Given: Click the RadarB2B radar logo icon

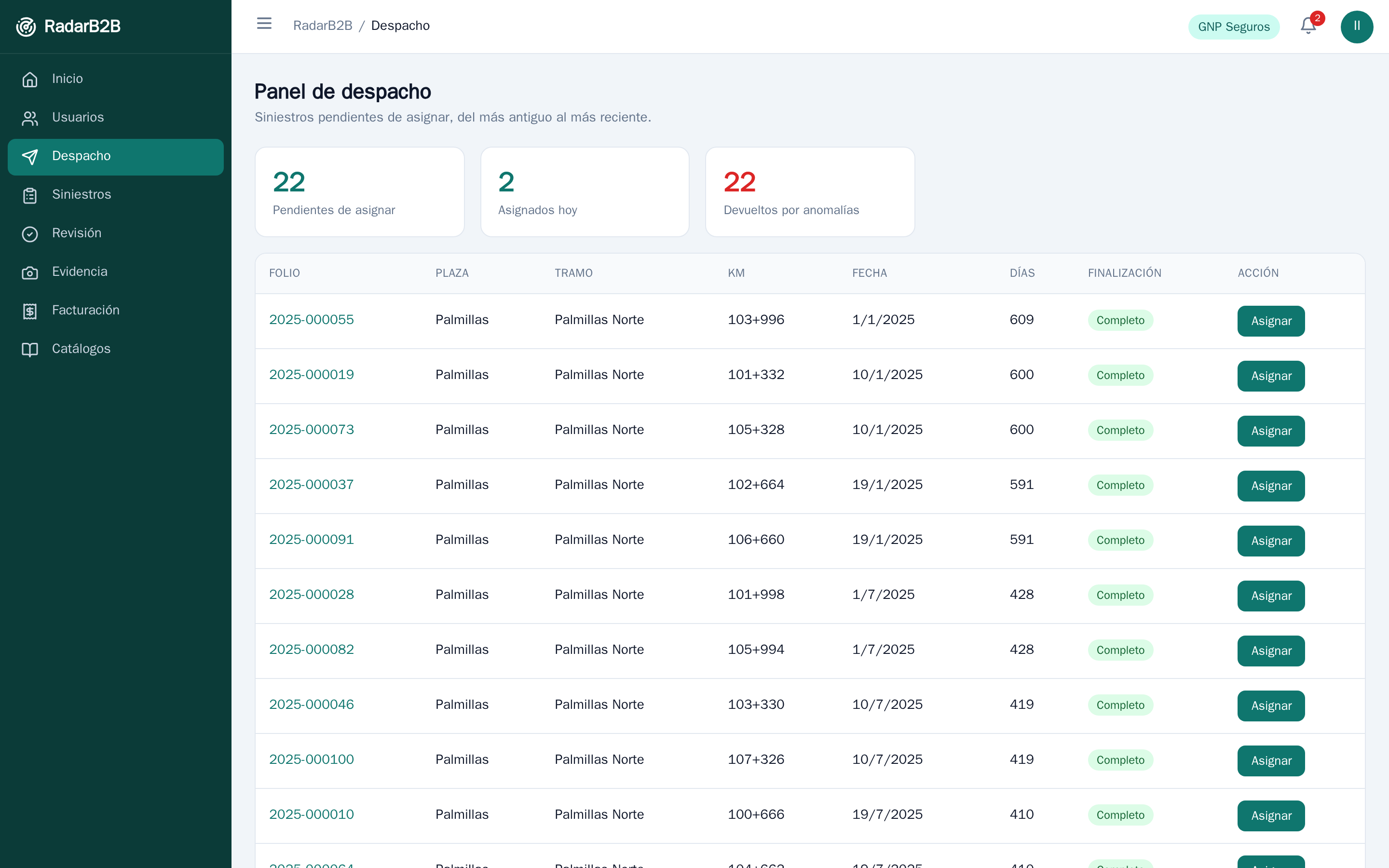Looking at the screenshot, I should click(x=26, y=27).
